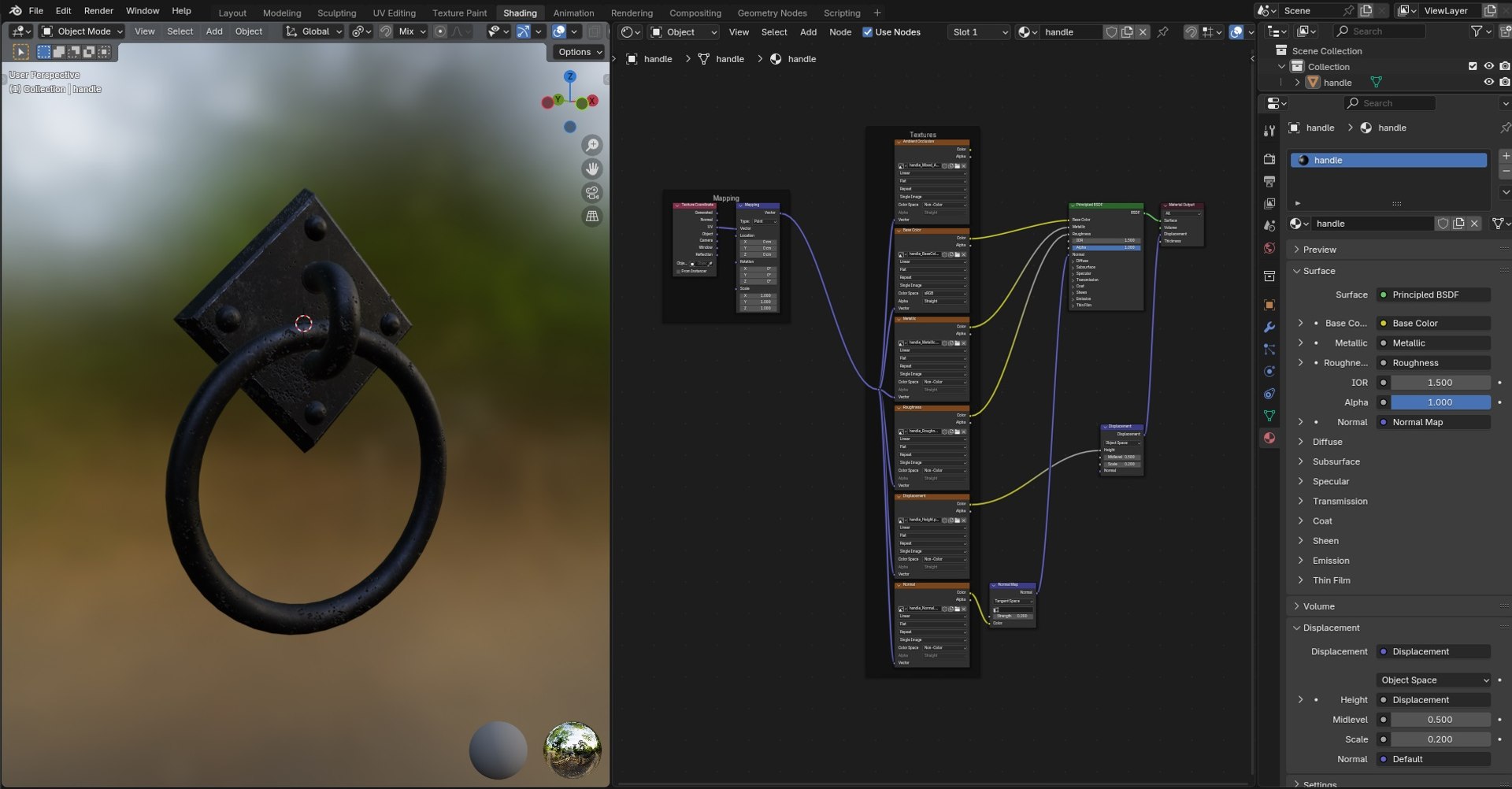The height and width of the screenshot is (789, 1512).
Task: Open the Render menu
Action: tap(98, 11)
